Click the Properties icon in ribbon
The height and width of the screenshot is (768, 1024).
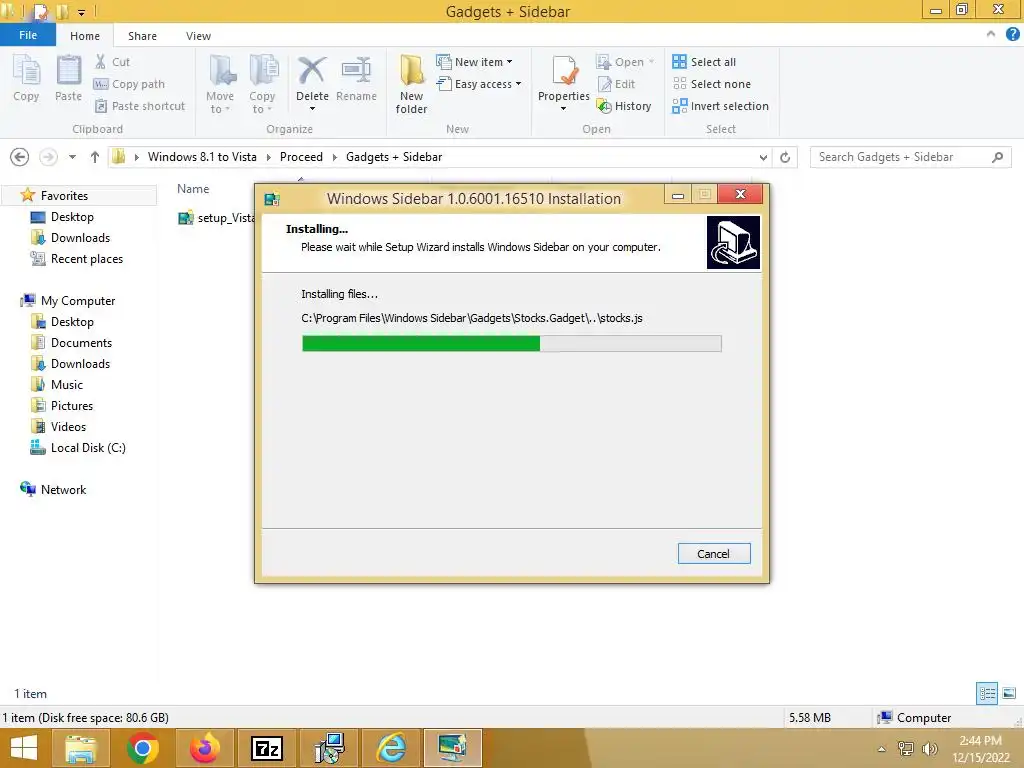coord(564,84)
